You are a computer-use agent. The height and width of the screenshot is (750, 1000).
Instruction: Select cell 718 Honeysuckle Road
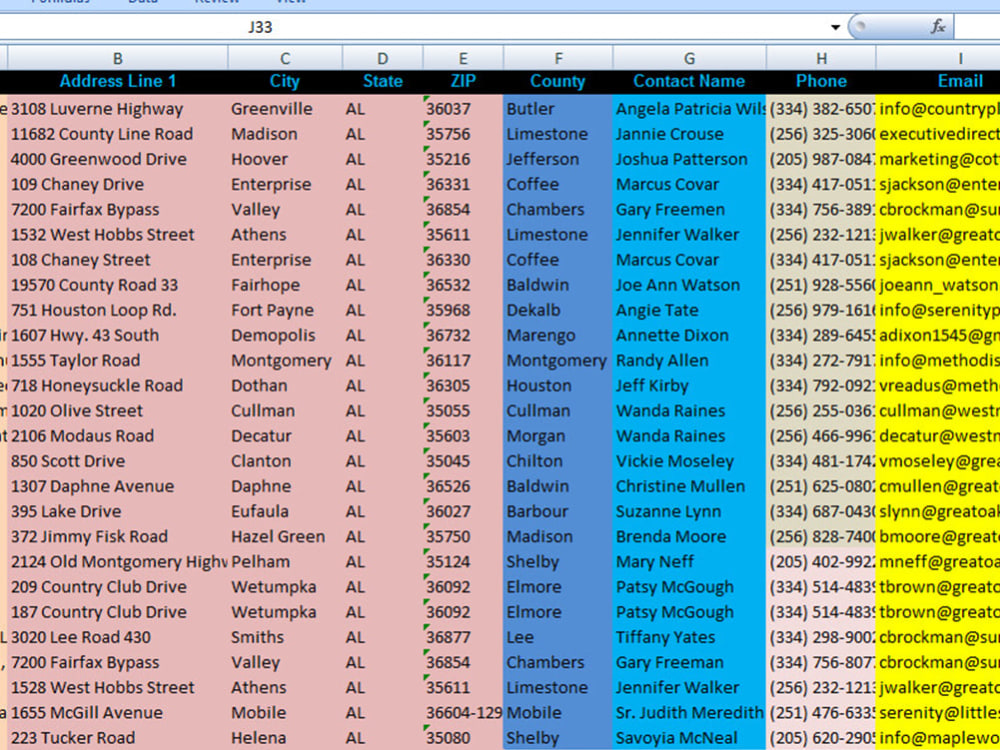tap(117, 386)
